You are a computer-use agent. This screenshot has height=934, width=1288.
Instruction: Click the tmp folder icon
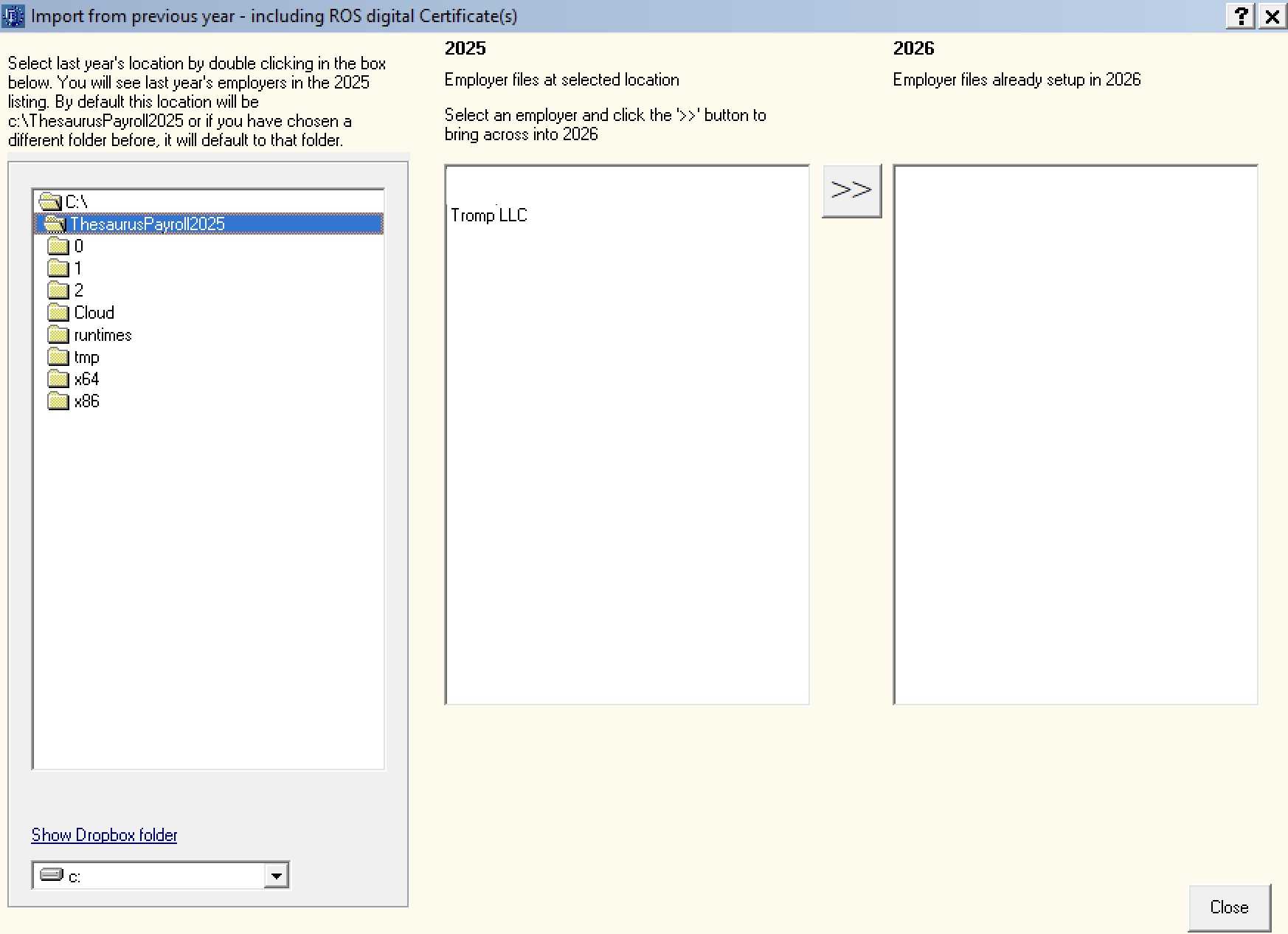(x=58, y=357)
